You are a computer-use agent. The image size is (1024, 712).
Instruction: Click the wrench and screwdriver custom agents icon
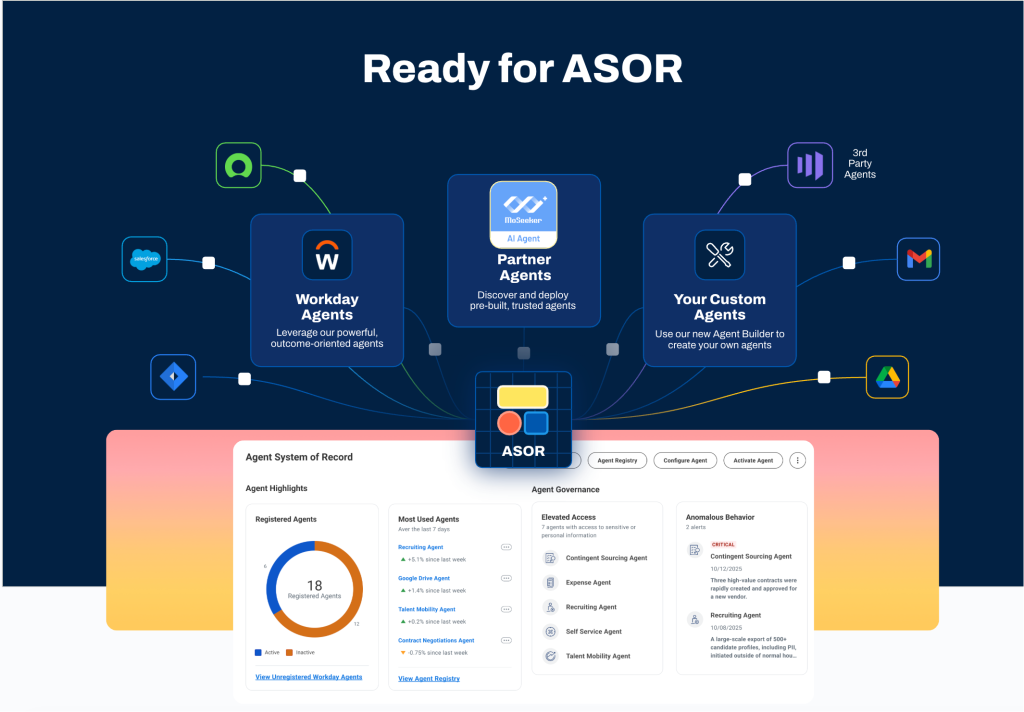pyautogui.click(x=719, y=255)
